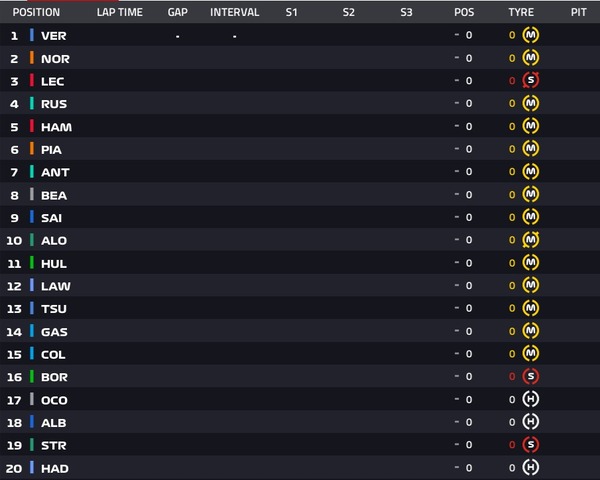Click Bortoleto's soft tyre icon
Viewport: 600px width, 480px height.
[x=531, y=377]
